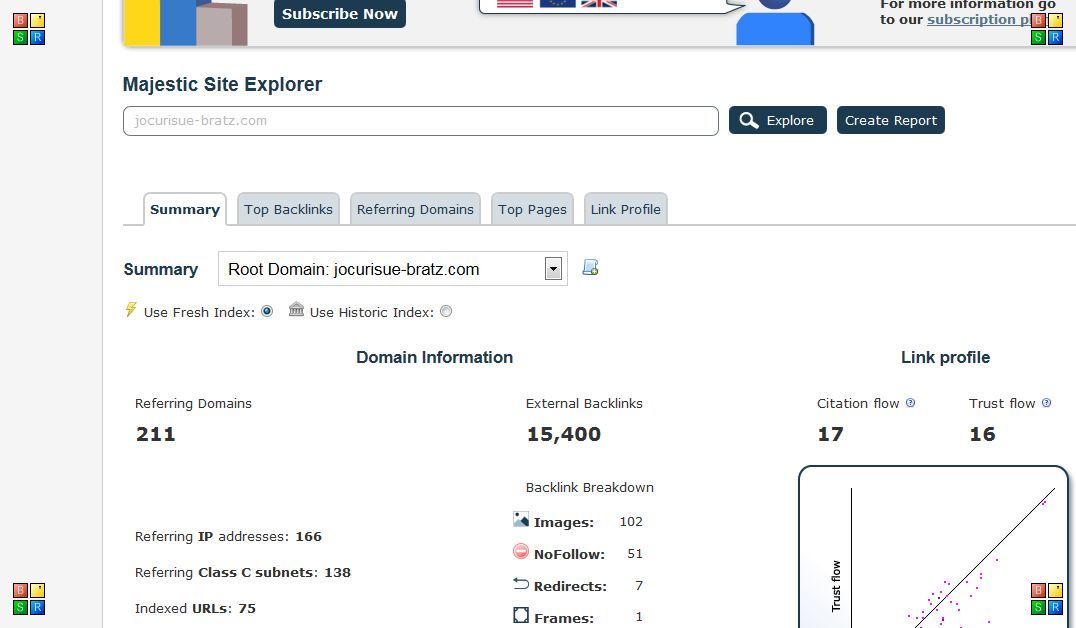
Task: Click the Redirects arrow icon
Action: [521, 583]
